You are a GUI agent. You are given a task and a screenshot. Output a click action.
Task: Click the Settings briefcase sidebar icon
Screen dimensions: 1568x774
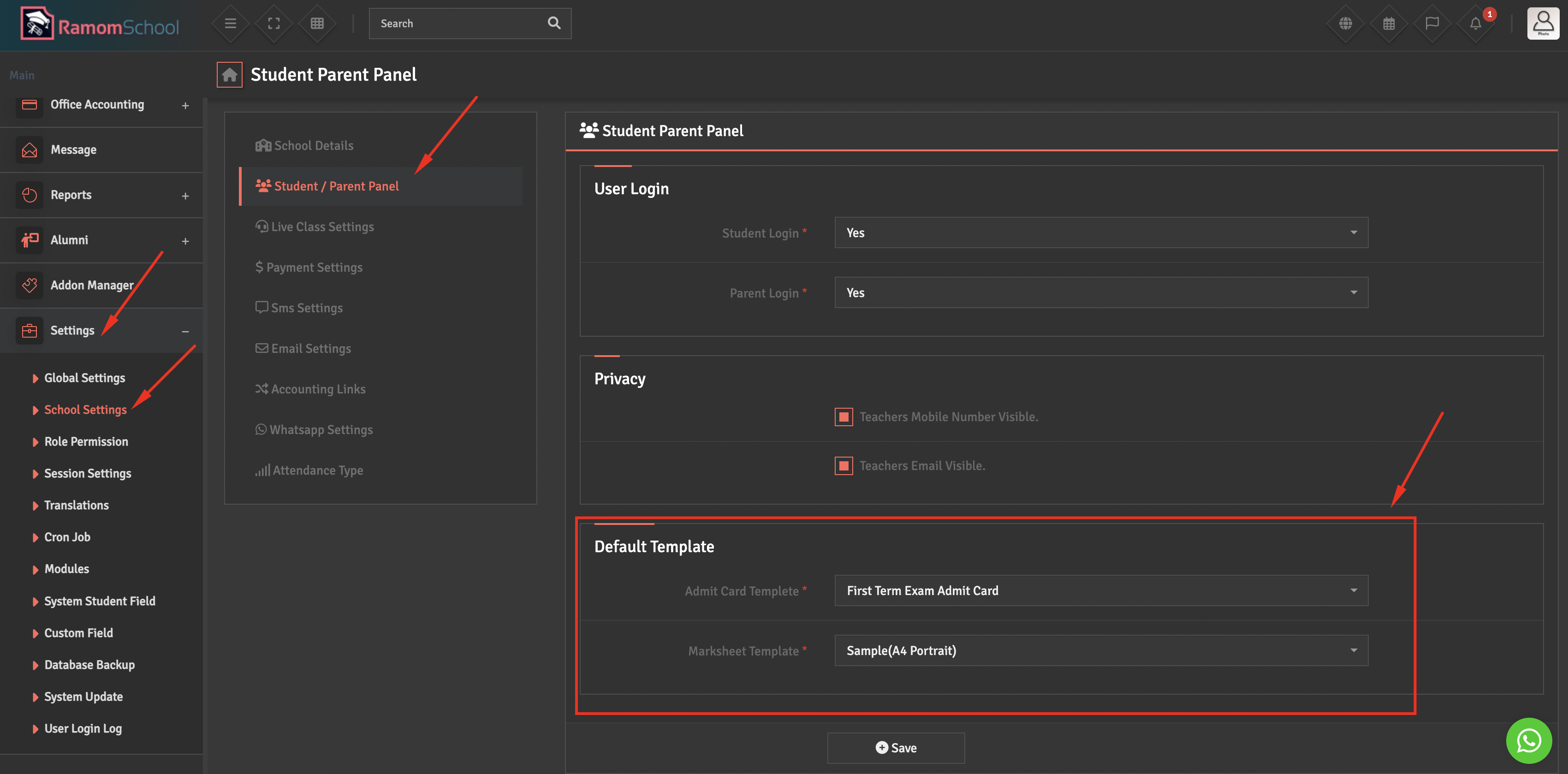(29, 331)
